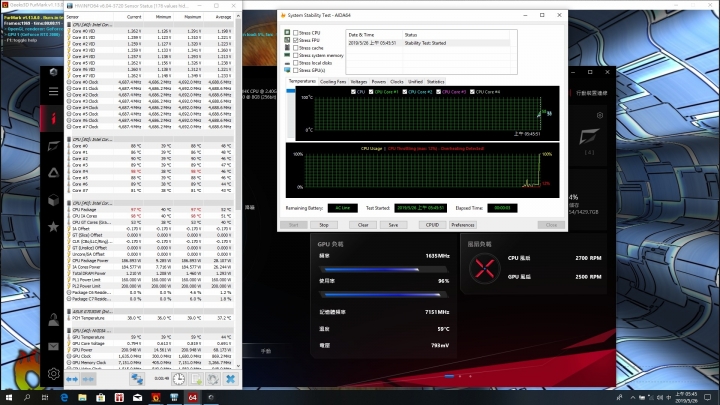The image size is (720, 405).
Task: Enable Stress cache checkbox
Action: point(296,48)
